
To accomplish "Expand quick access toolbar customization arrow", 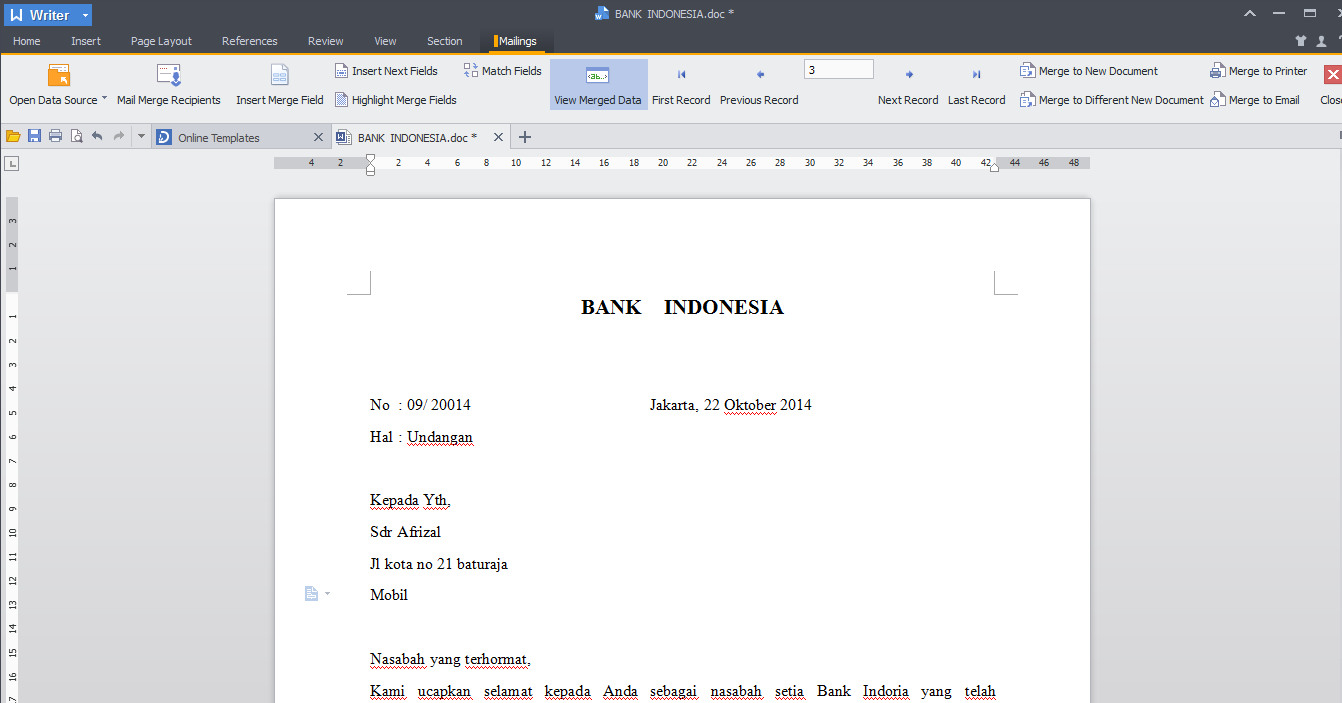I will (141, 136).
